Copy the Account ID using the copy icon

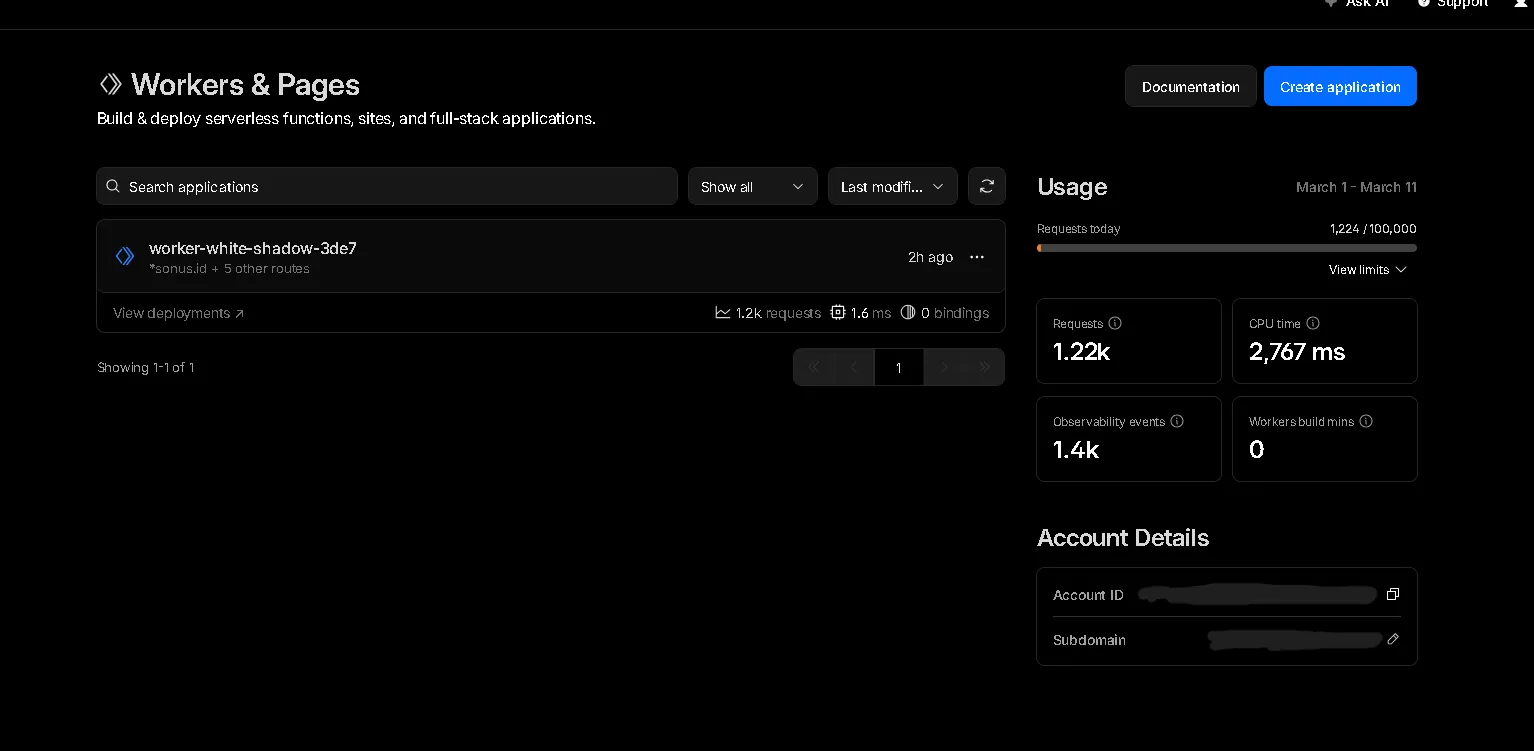coord(1392,594)
